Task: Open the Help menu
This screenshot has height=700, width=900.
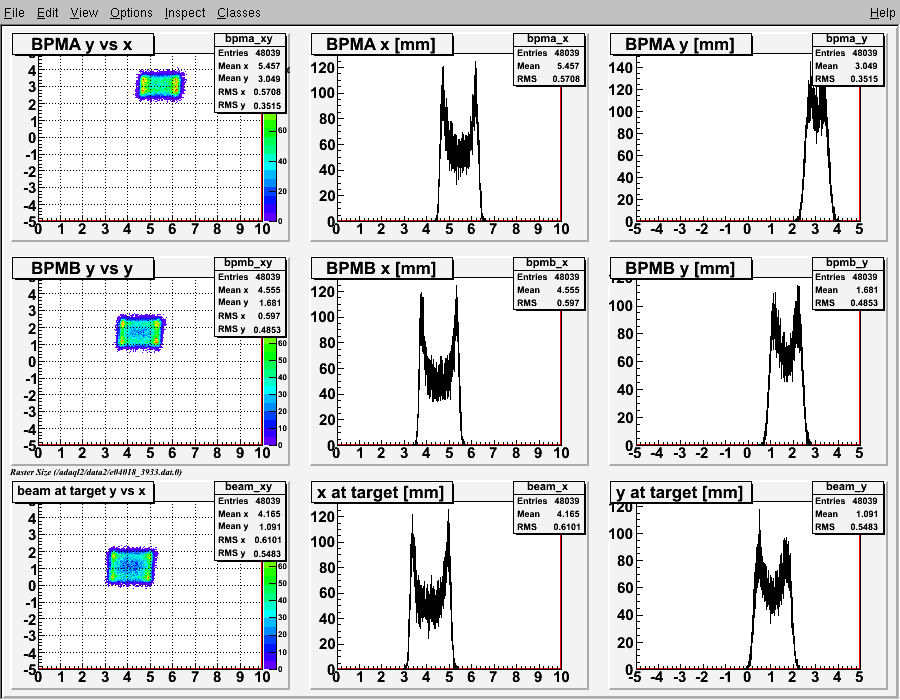Action: click(882, 13)
